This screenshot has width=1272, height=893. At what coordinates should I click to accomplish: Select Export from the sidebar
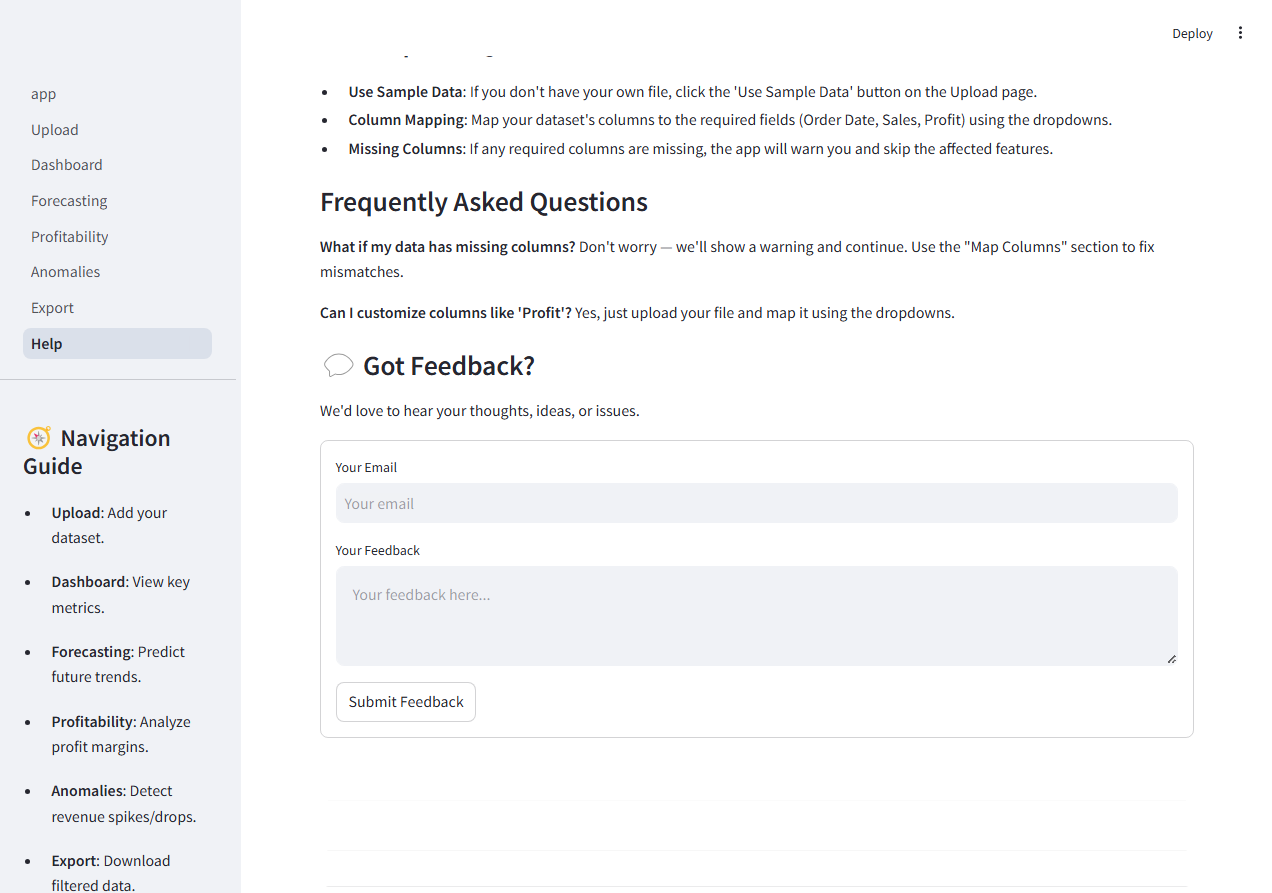pos(52,307)
